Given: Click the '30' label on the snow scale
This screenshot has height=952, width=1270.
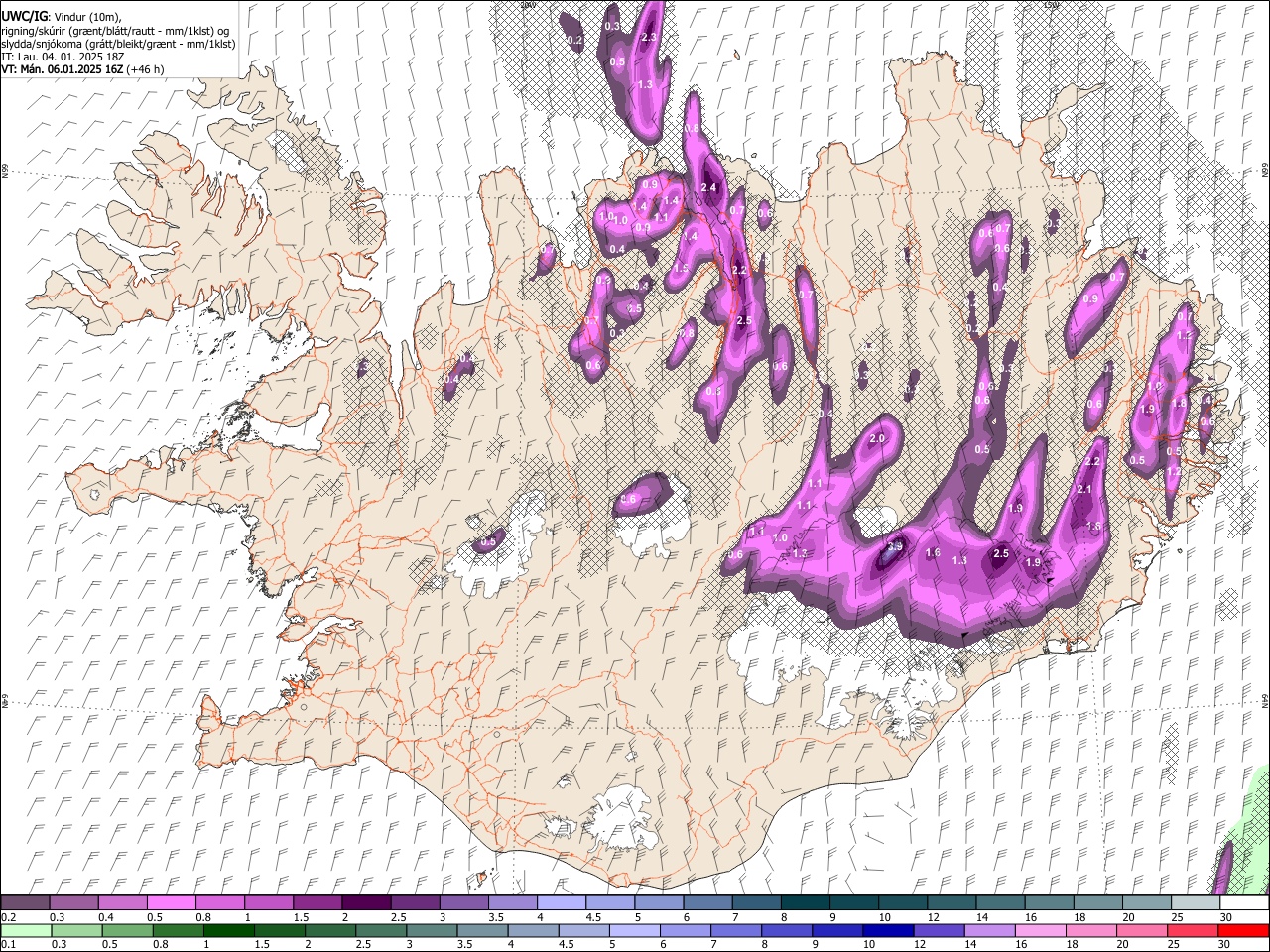Looking at the screenshot, I should coord(1226,917).
